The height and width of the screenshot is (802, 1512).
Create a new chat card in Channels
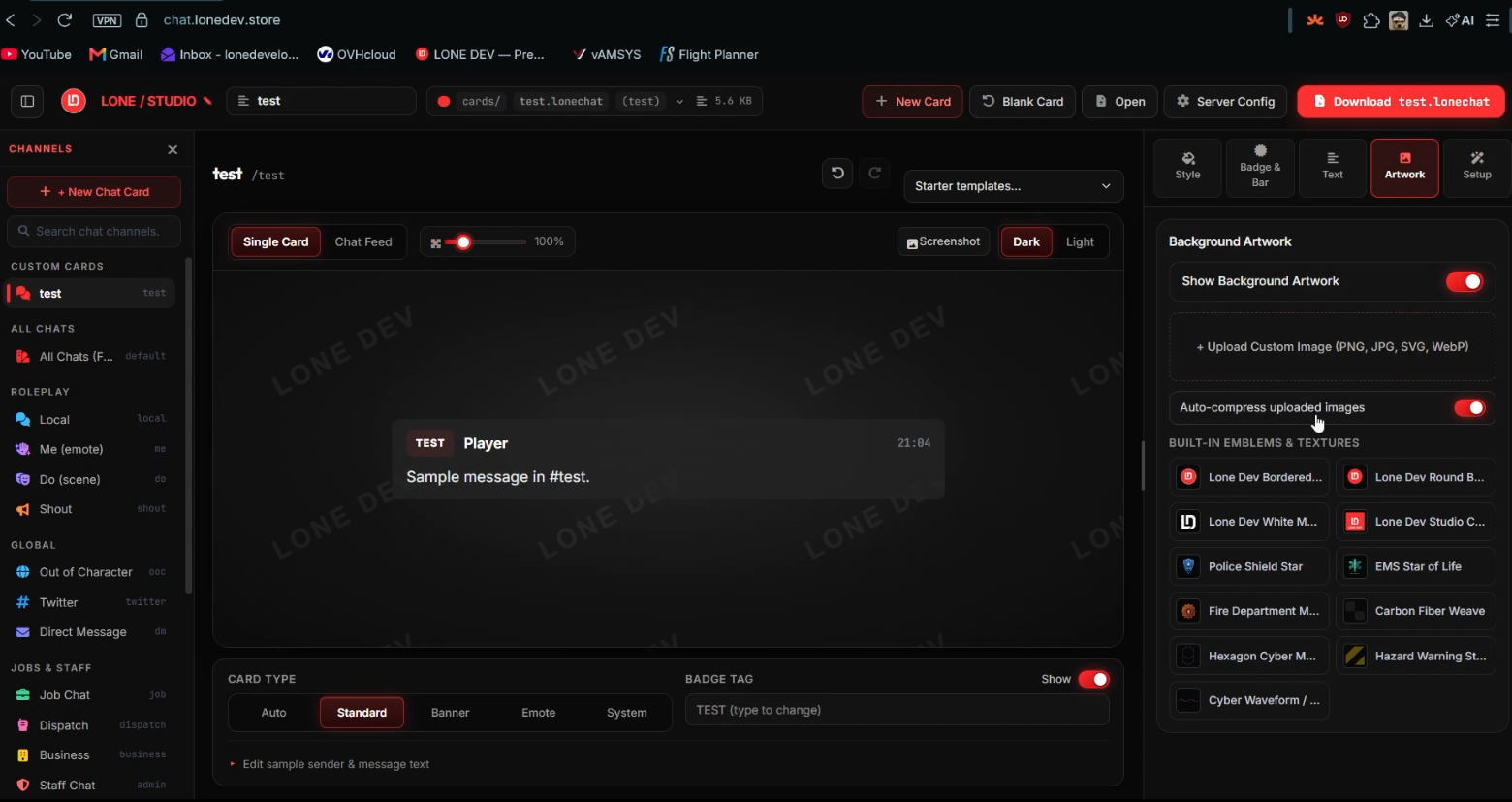(94, 192)
